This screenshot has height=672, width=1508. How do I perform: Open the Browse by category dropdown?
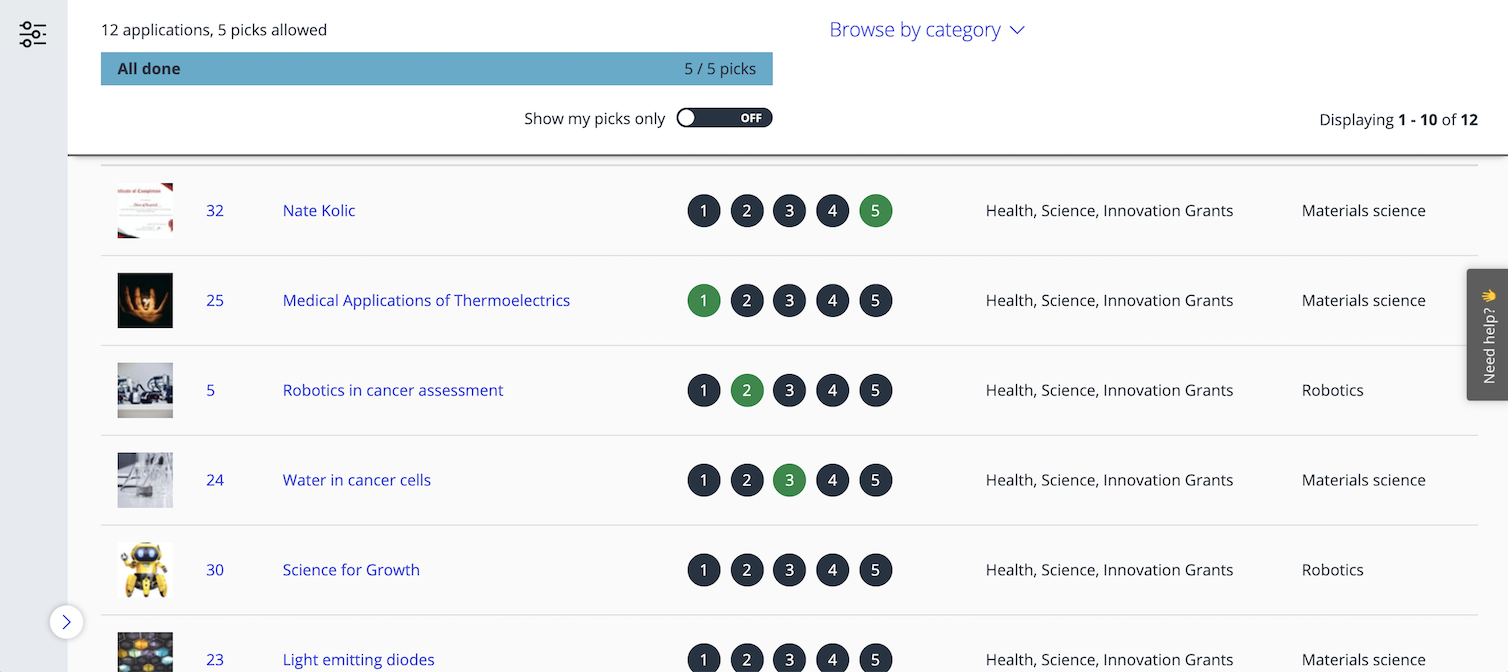coord(926,29)
